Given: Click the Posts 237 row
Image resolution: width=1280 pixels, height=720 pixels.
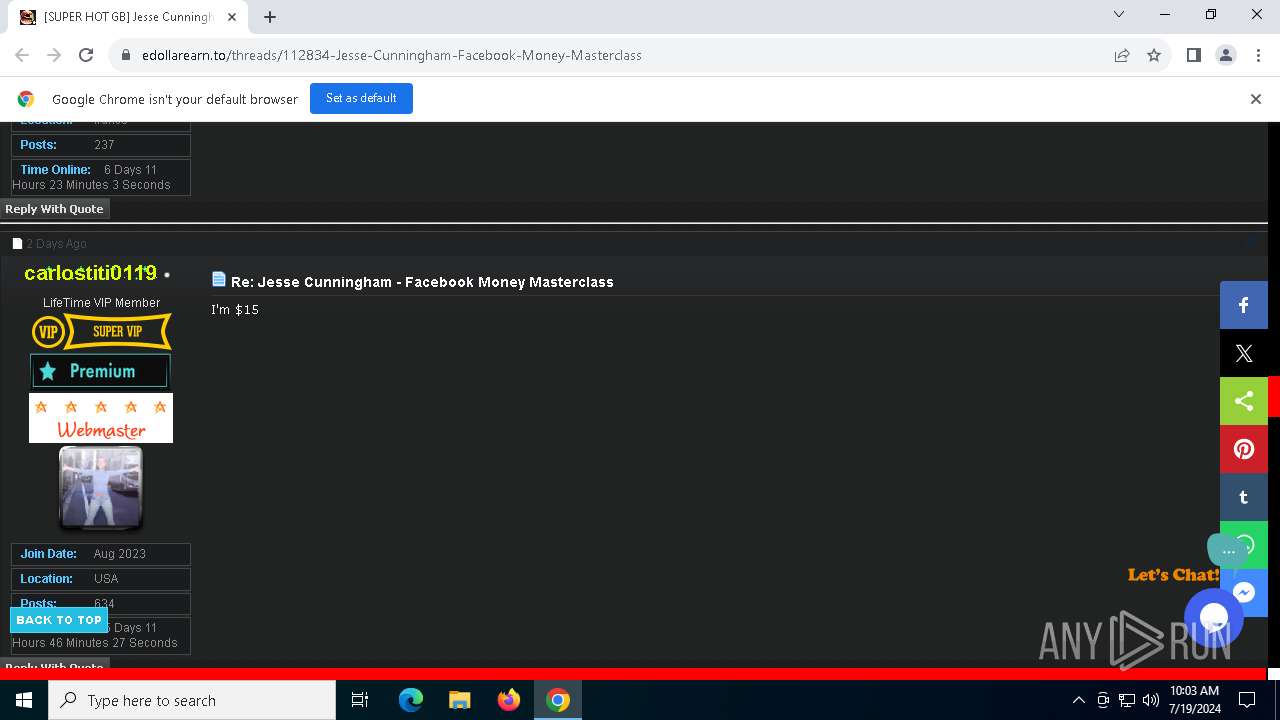Looking at the screenshot, I should tap(101, 145).
